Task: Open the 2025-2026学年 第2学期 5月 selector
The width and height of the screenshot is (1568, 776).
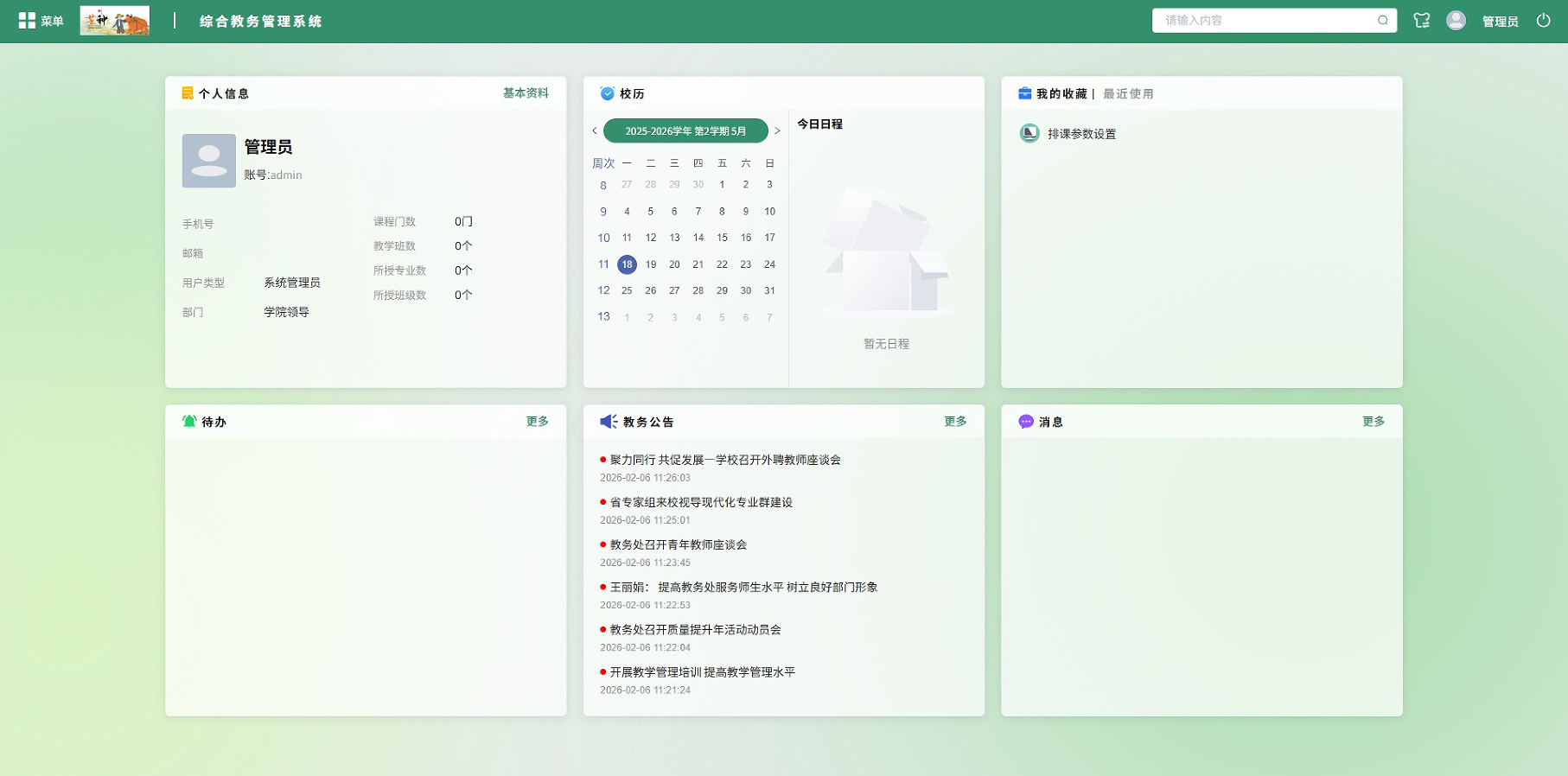Action: coord(685,131)
